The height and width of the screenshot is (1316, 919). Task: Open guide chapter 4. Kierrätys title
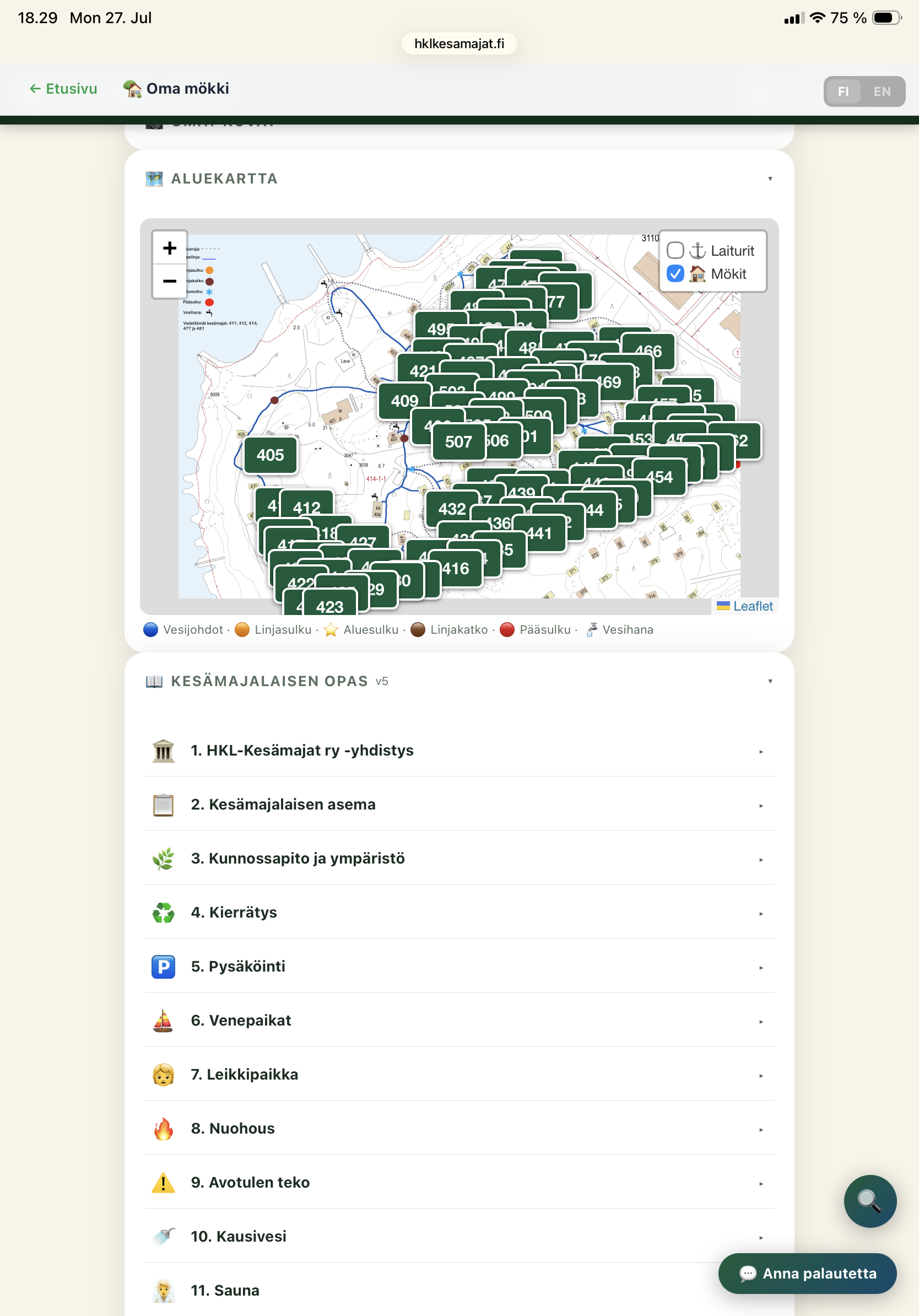(x=234, y=913)
